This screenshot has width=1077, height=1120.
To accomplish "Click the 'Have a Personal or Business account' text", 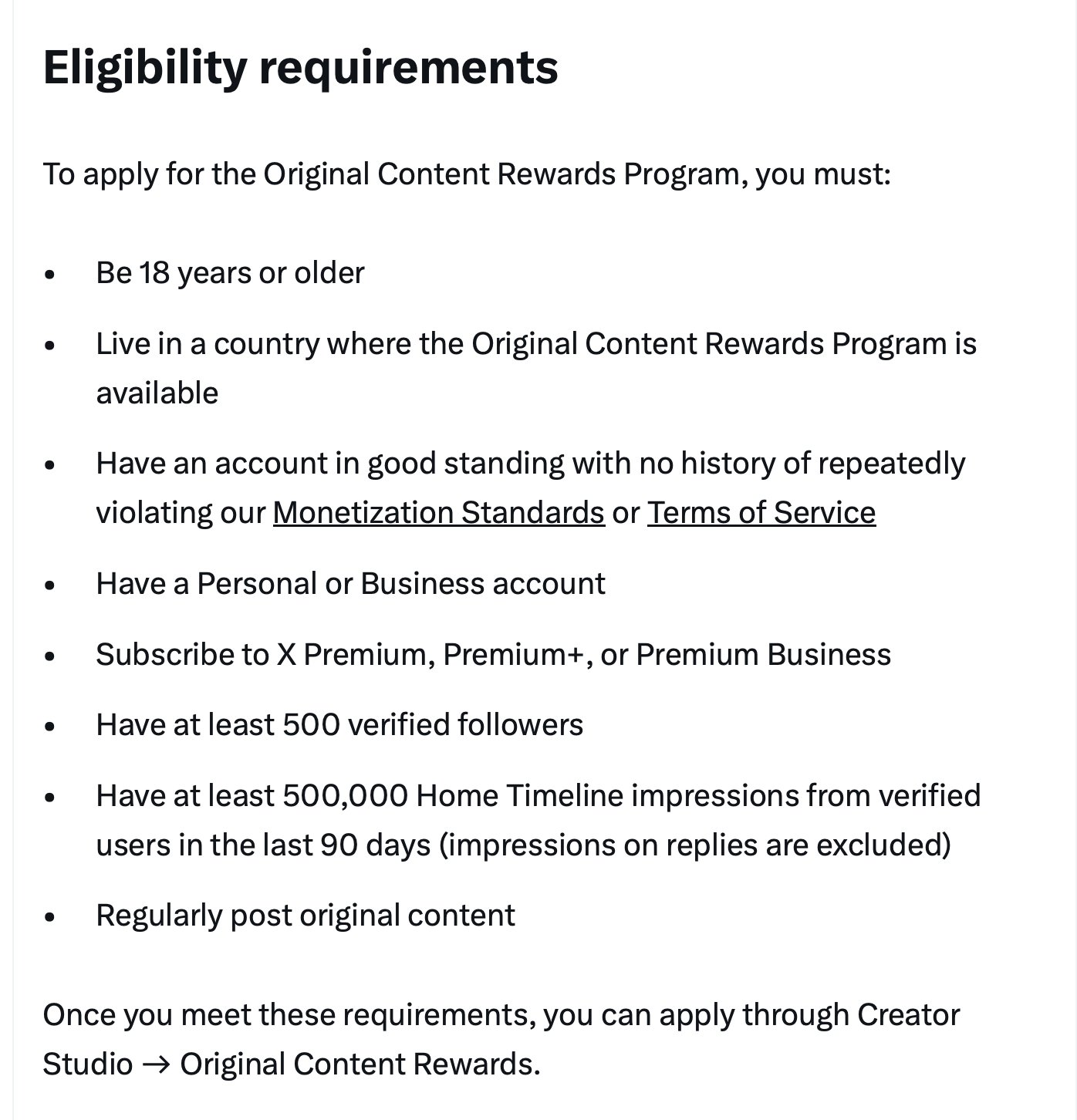I will click(x=350, y=584).
